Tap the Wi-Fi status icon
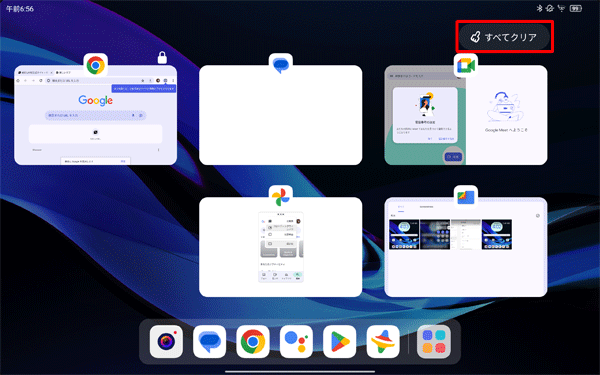 pos(561,8)
